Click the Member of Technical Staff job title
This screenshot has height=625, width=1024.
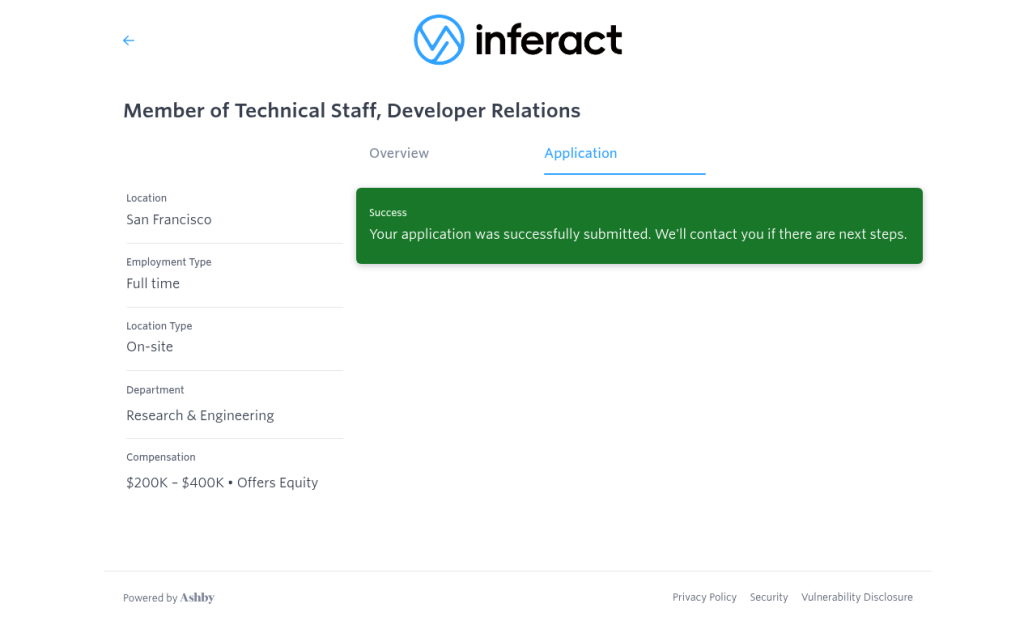[x=352, y=110]
